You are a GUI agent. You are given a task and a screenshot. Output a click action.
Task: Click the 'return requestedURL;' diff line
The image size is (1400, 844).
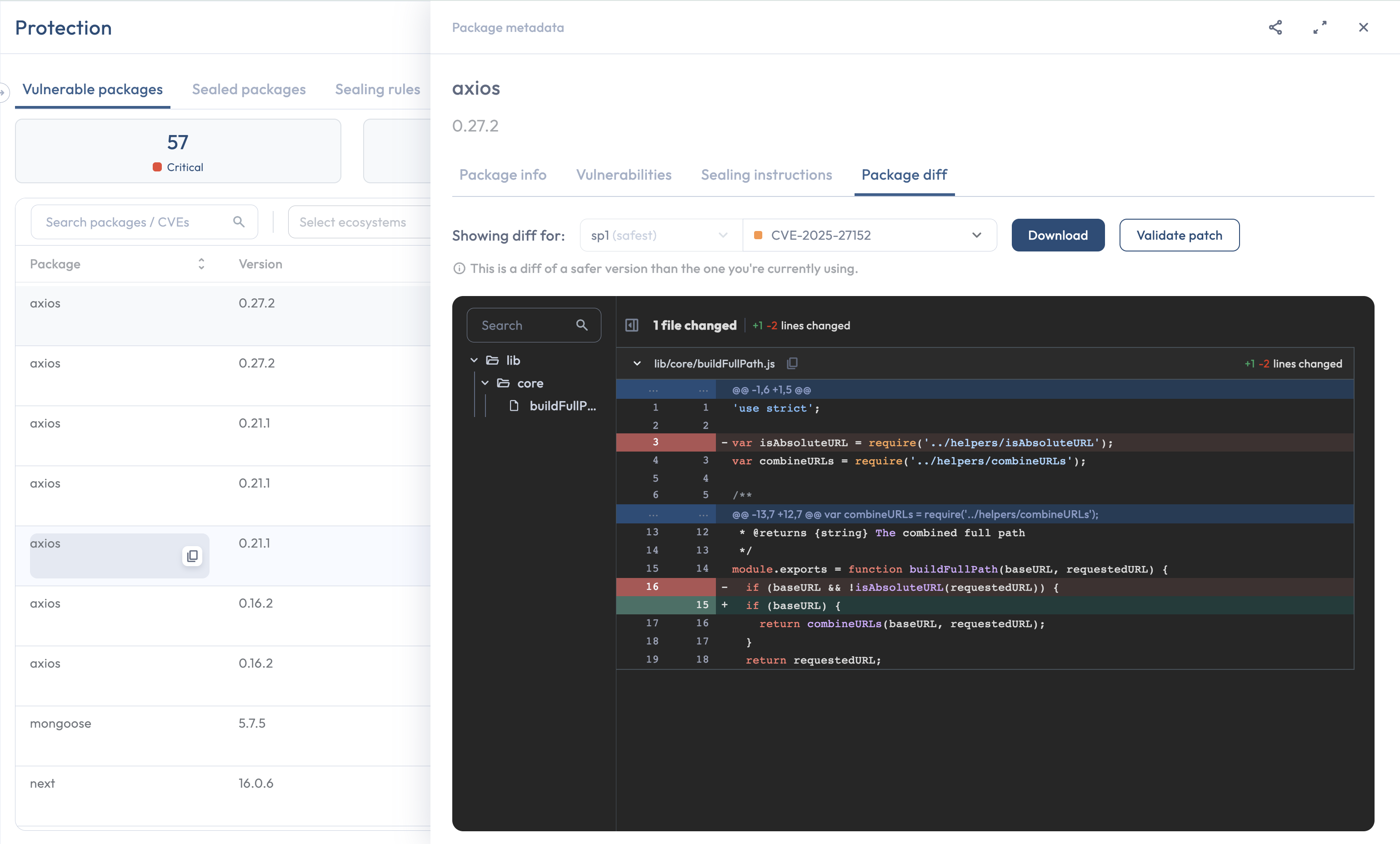[x=985, y=660]
